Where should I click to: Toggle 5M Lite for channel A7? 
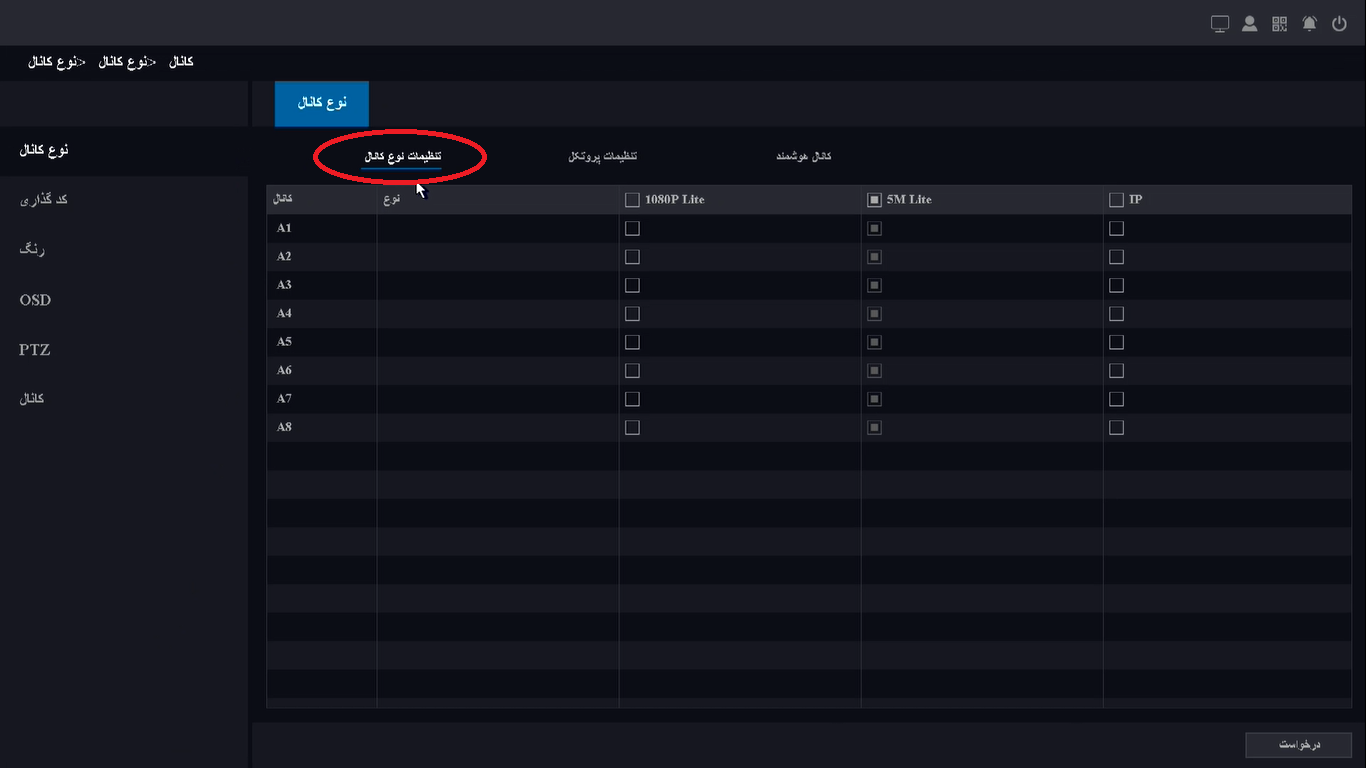coord(874,399)
